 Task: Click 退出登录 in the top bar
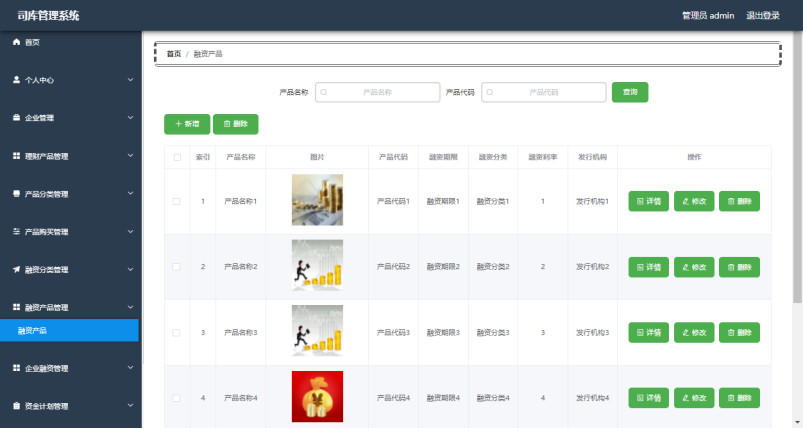pos(763,16)
